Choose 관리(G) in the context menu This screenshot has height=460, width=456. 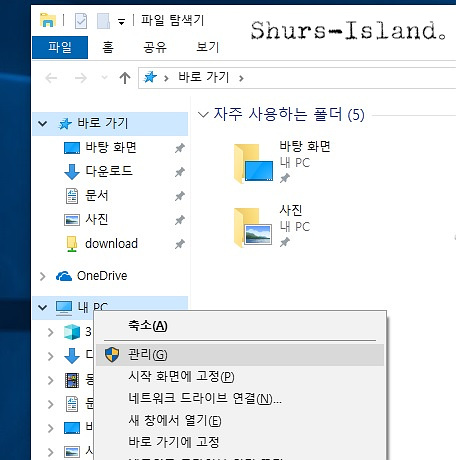(x=240, y=355)
